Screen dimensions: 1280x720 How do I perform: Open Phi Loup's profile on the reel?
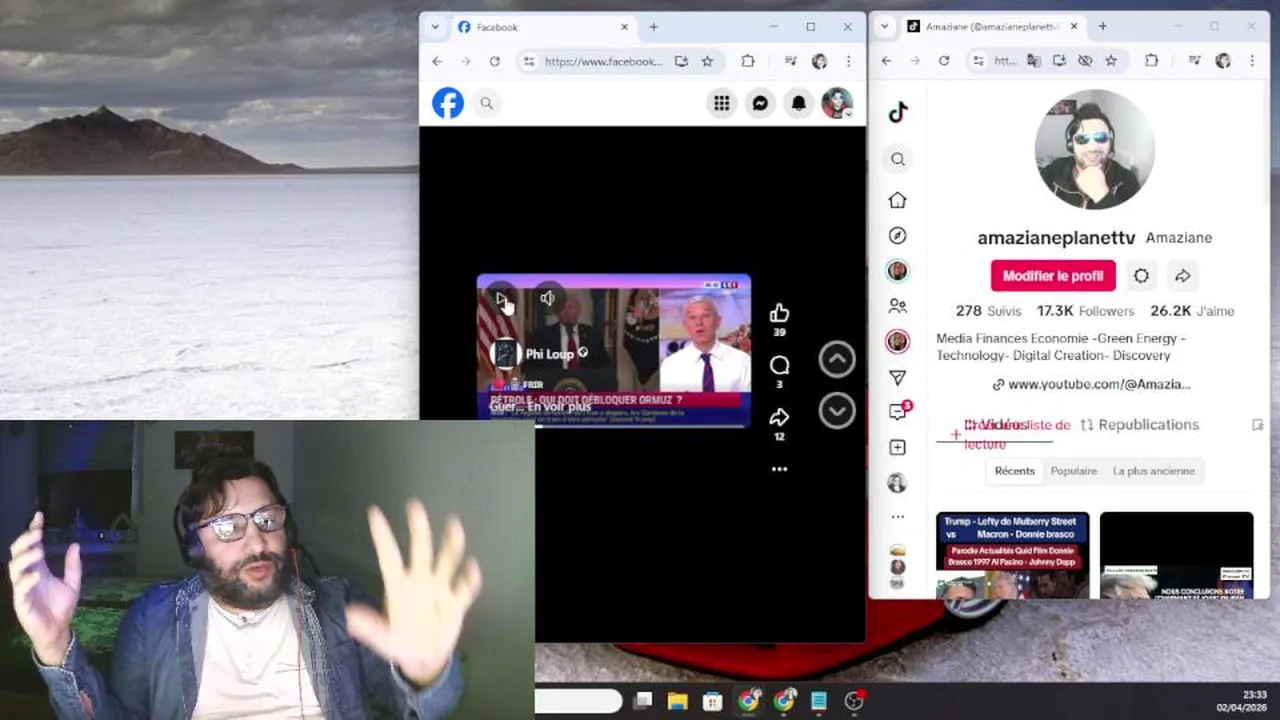click(549, 354)
